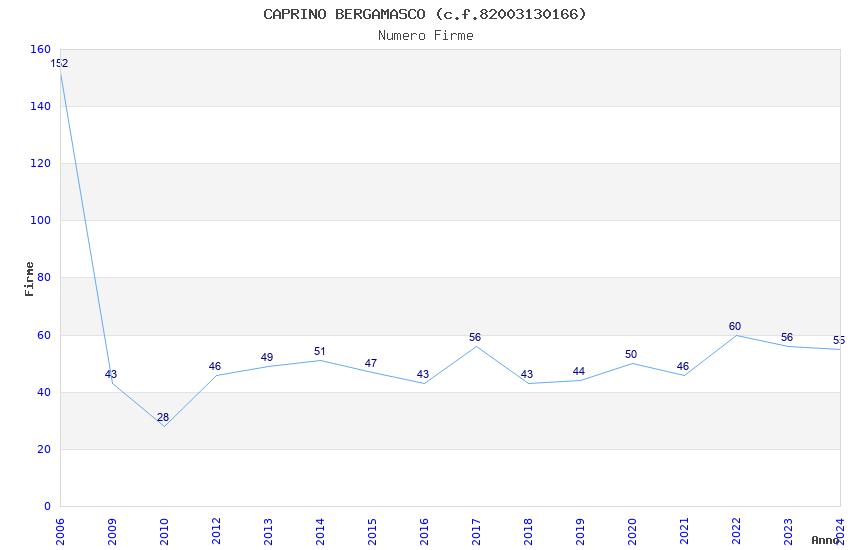Select the data value 43 for year 2009
This screenshot has height=550, width=850.
111,374
